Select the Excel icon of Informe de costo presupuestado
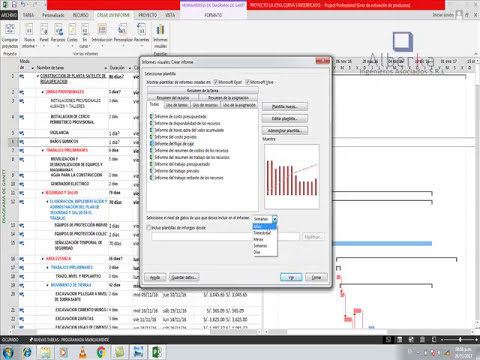The height and width of the screenshot is (360, 480). coord(152,116)
